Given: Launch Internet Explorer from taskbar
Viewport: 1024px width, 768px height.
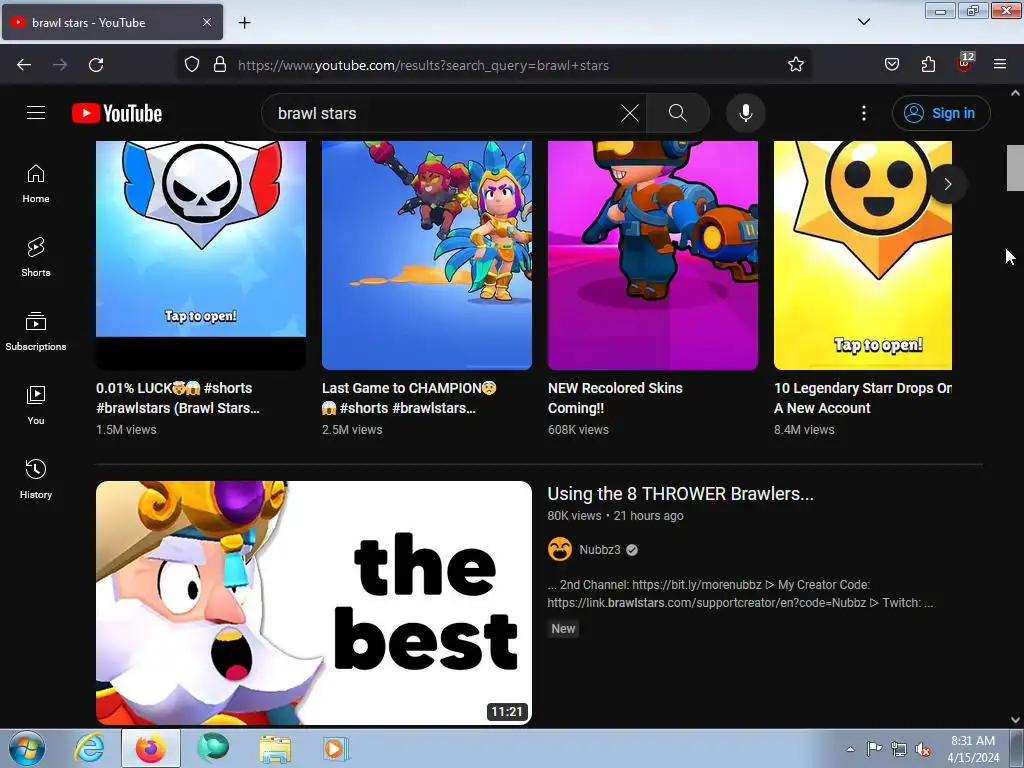Looking at the screenshot, I should click(89, 748).
